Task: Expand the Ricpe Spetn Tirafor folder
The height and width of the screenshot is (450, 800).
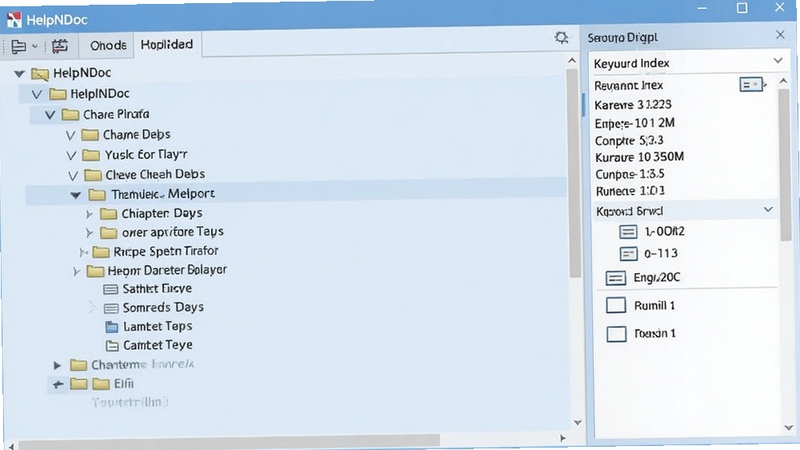Action: pyautogui.click(x=83, y=252)
